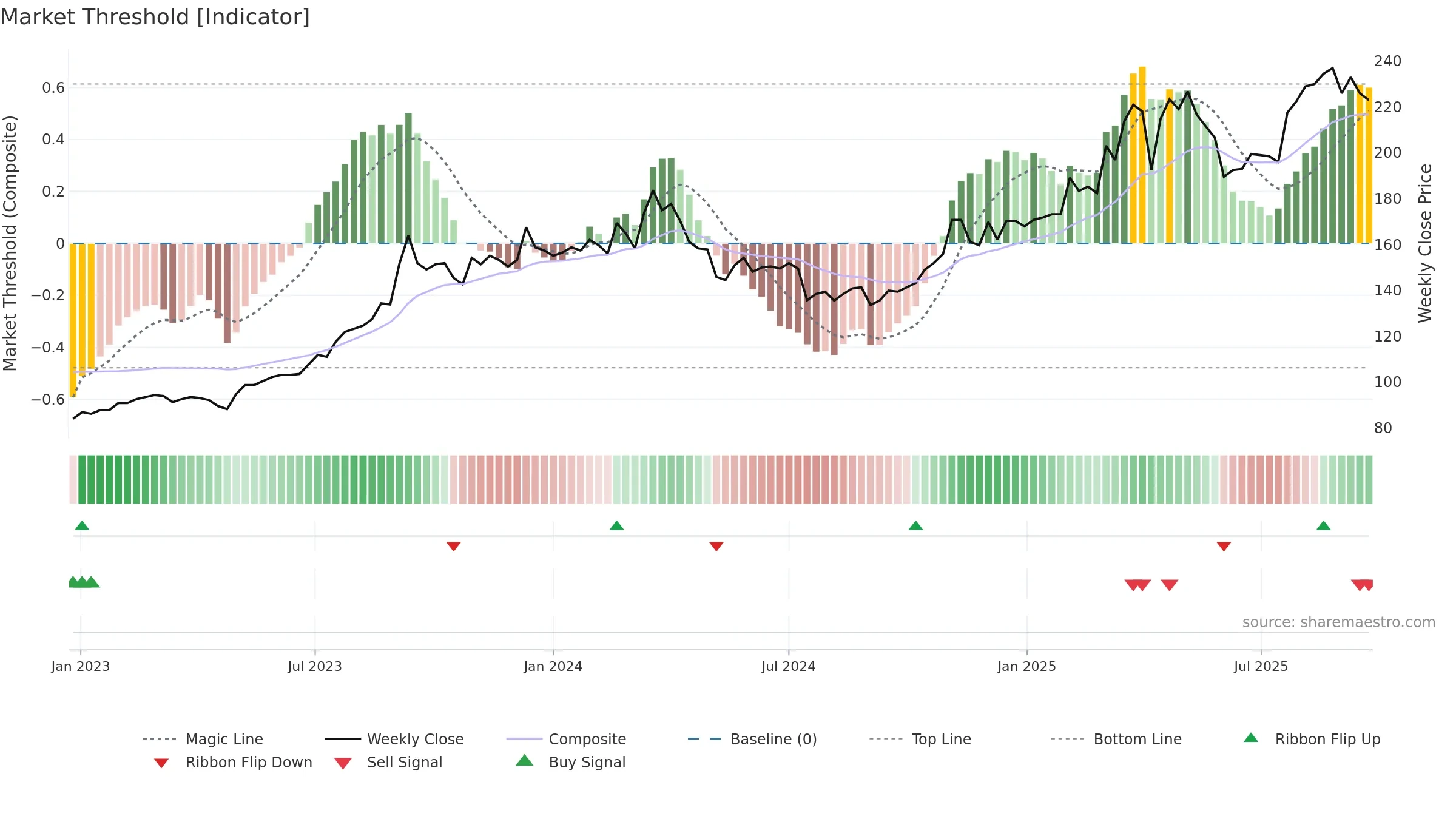Click the ribbon flip up marker at Jan 2023

(82, 525)
